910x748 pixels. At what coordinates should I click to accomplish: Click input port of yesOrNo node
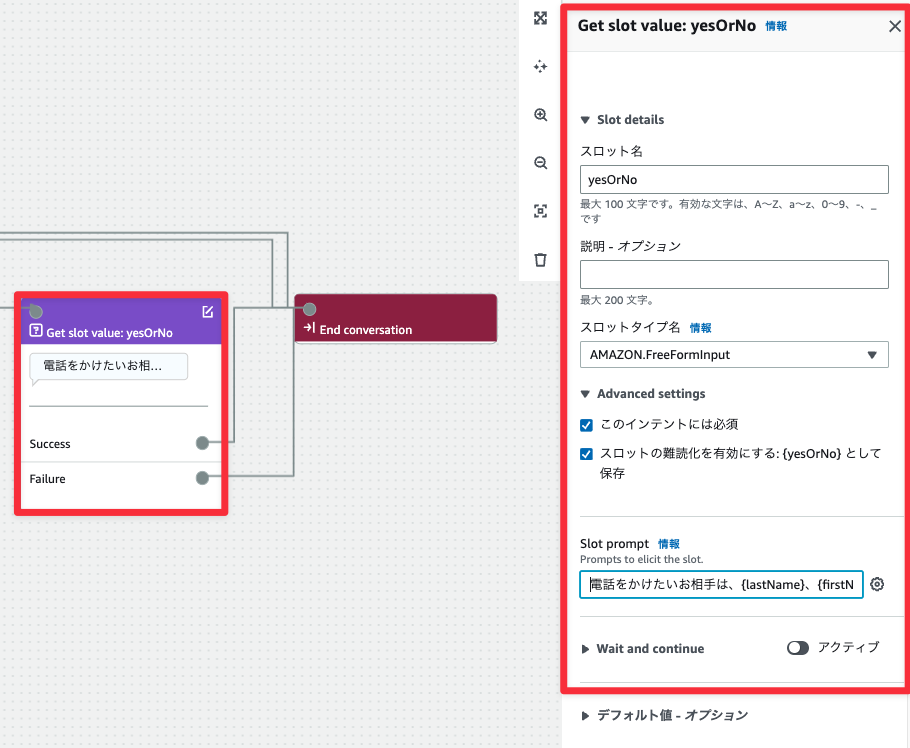[x=36, y=312]
